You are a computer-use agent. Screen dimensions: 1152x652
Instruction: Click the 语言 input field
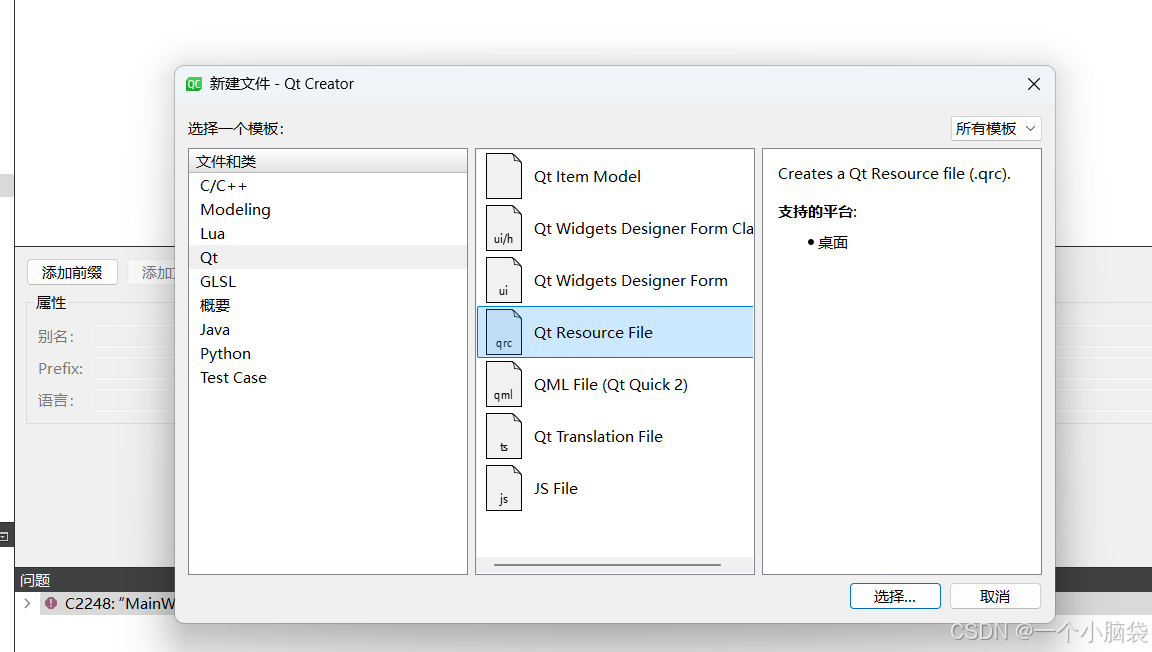133,401
